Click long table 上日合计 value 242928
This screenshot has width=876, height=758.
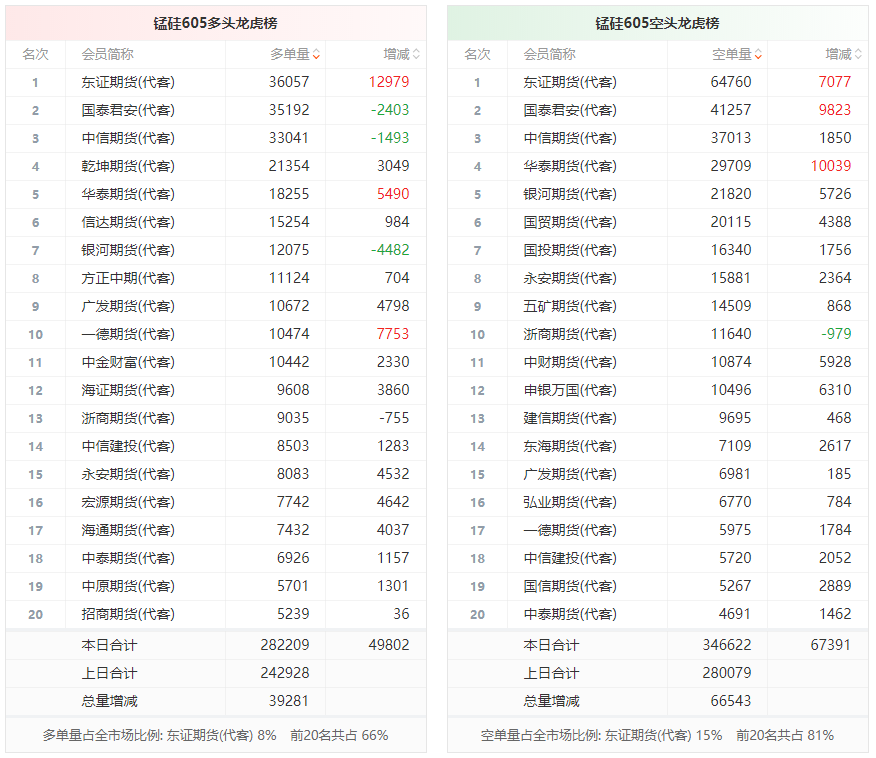click(285, 673)
